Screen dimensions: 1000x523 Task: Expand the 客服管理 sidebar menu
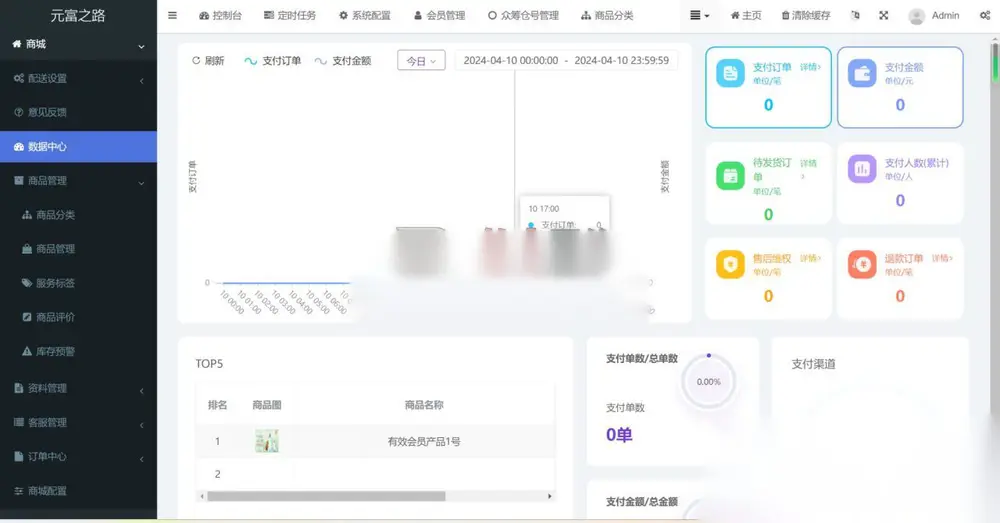click(78, 422)
